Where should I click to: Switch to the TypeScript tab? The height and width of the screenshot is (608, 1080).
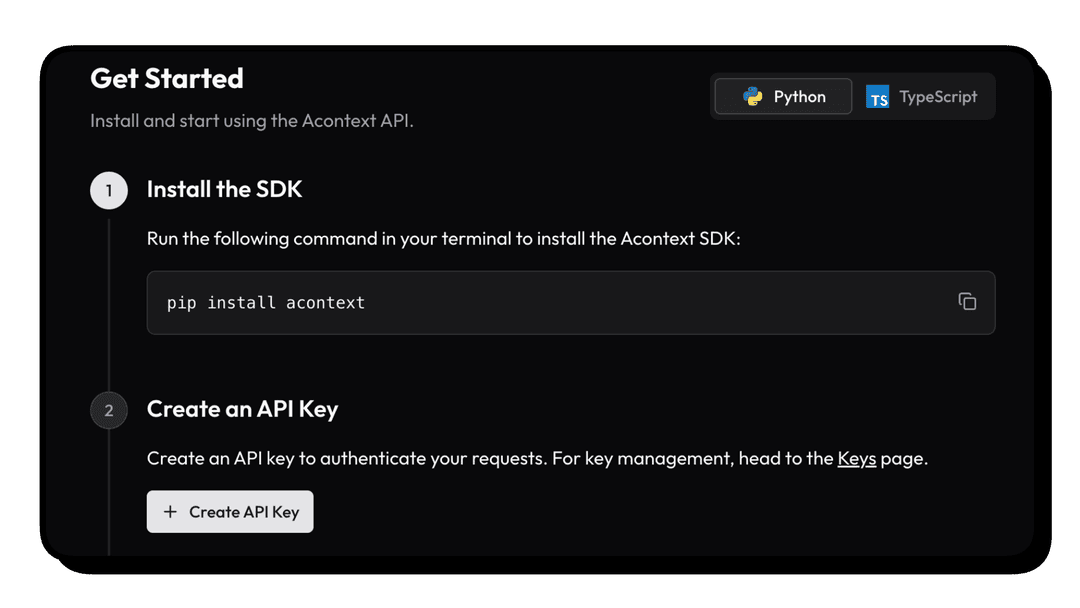[922, 96]
